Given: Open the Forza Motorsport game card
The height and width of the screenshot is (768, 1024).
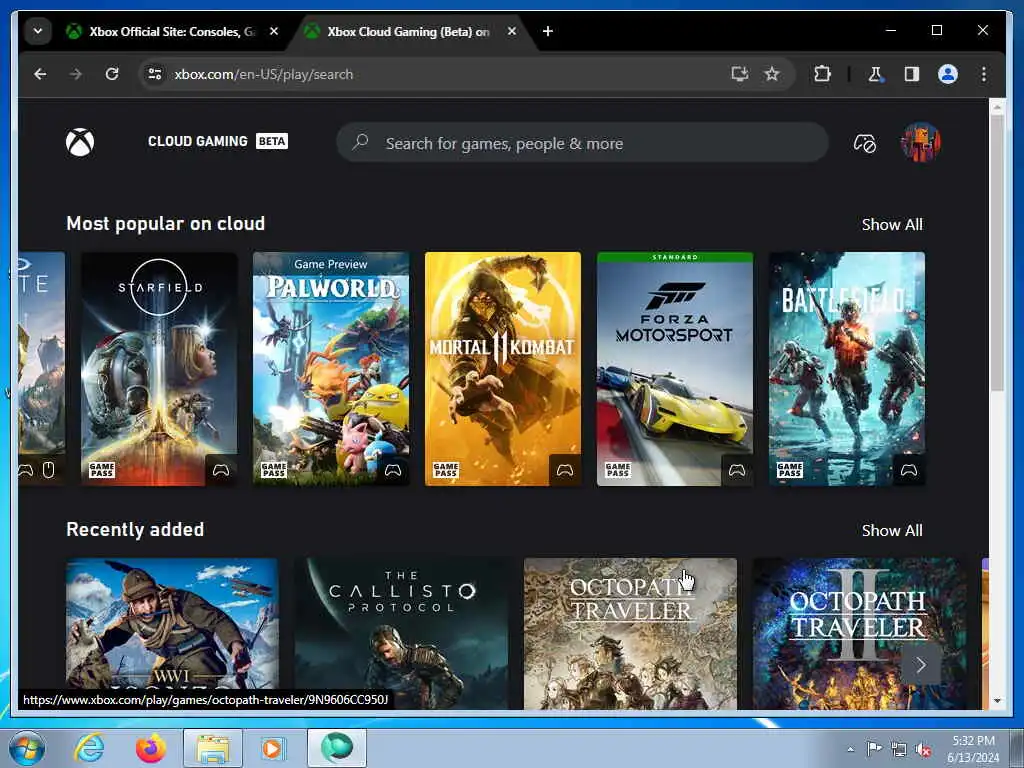Looking at the screenshot, I should (x=675, y=369).
